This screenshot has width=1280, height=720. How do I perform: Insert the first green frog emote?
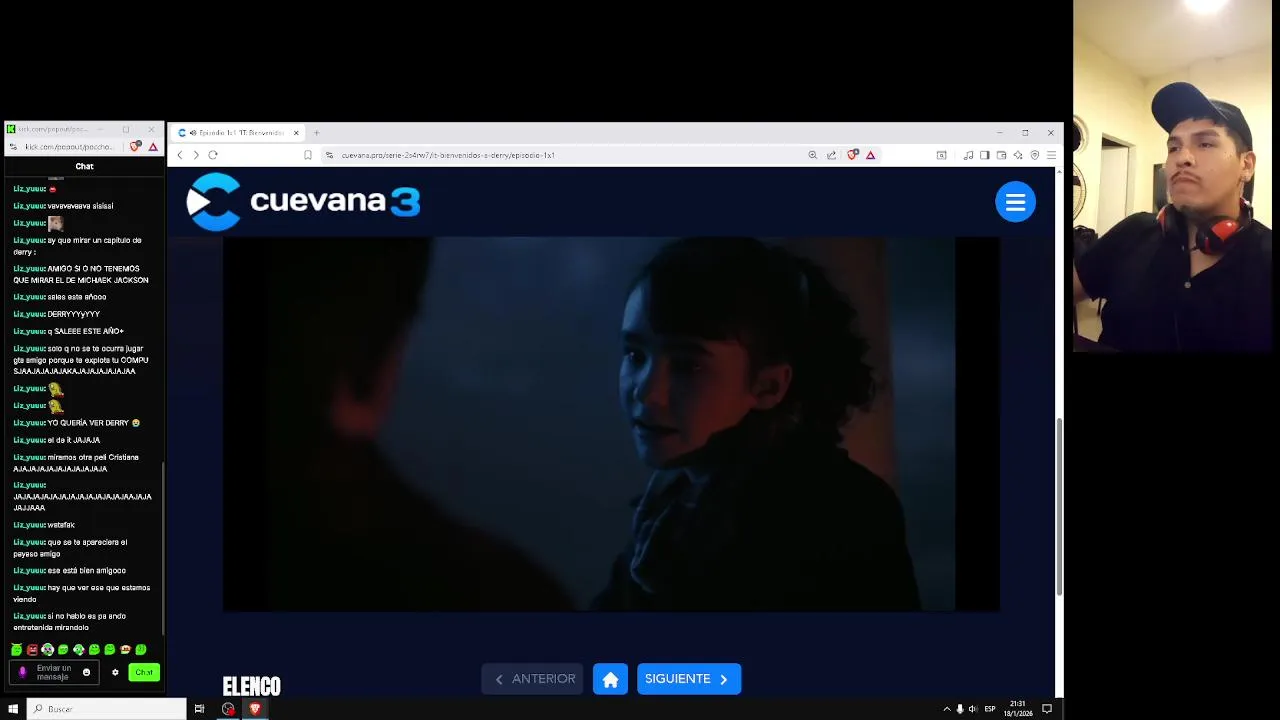pos(16,650)
